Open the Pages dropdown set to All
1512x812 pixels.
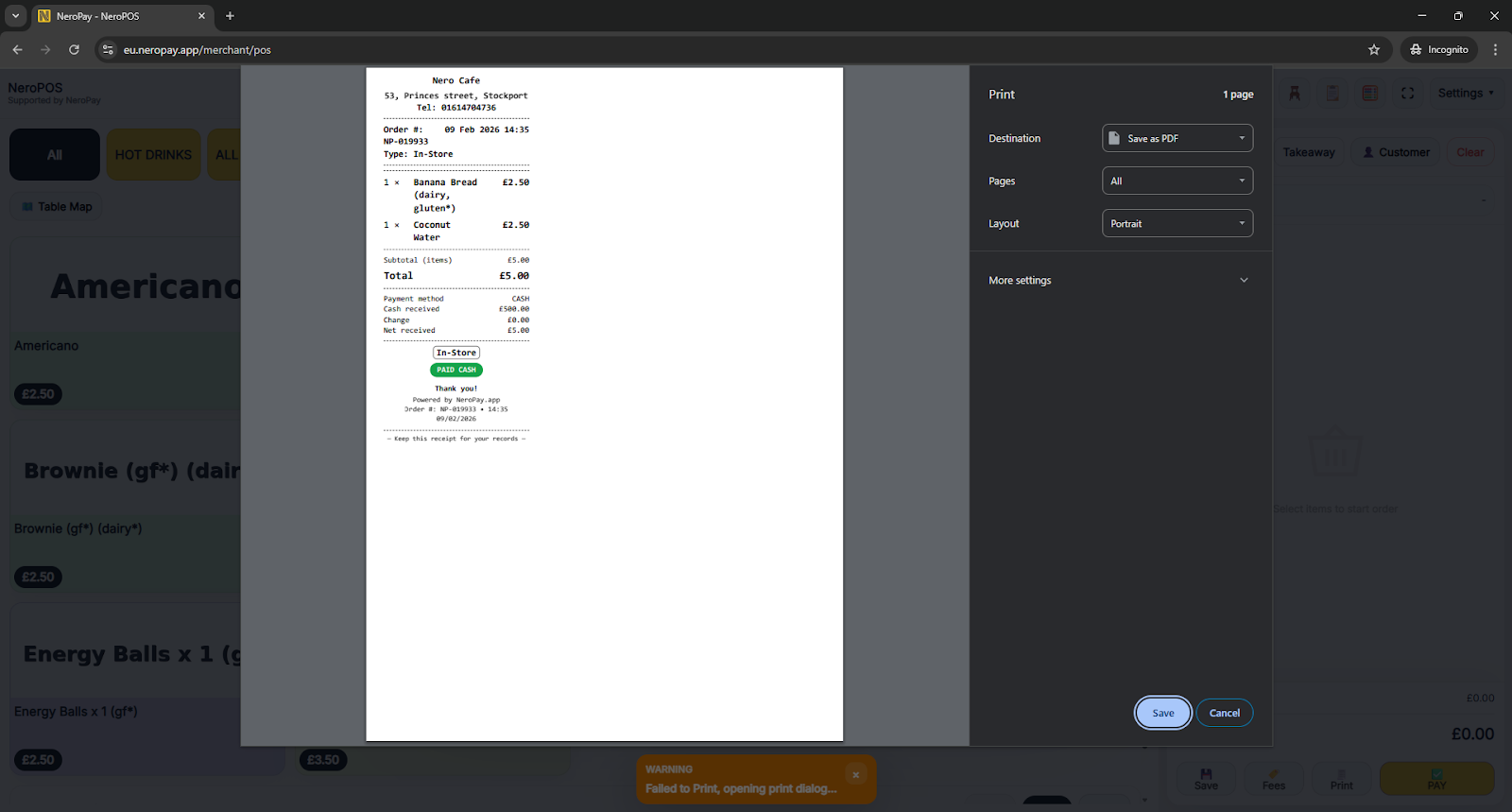[1177, 181]
